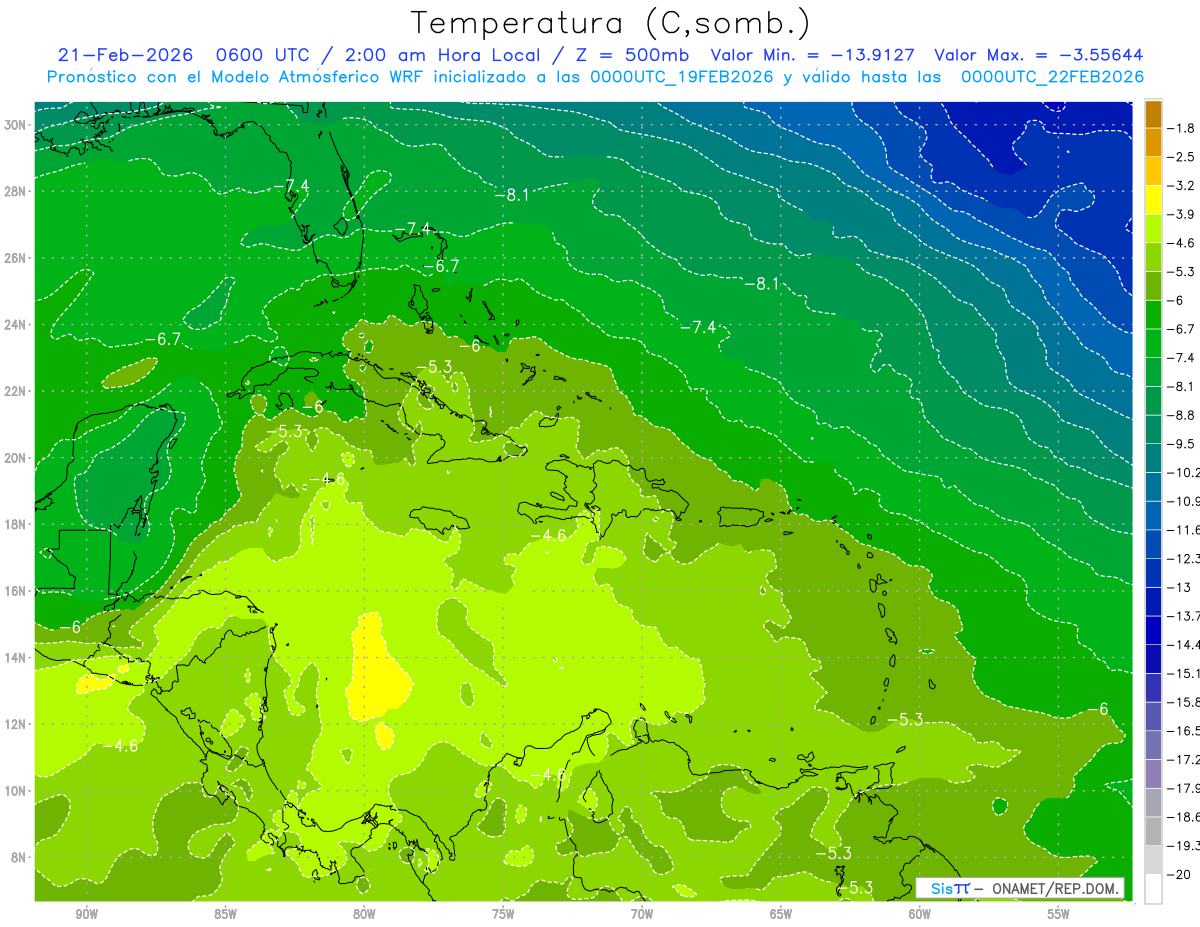This screenshot has height=927, width=1200.
Task: Click the "12N" latitude axis label
Action: tap(15, 724)
